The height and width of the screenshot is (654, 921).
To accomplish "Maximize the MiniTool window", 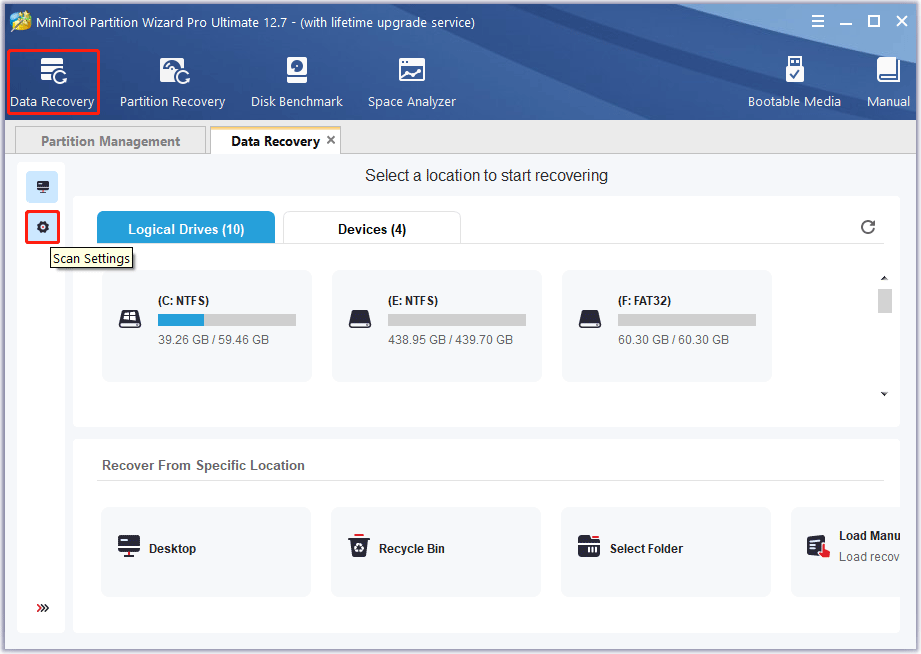I will 874,22.
